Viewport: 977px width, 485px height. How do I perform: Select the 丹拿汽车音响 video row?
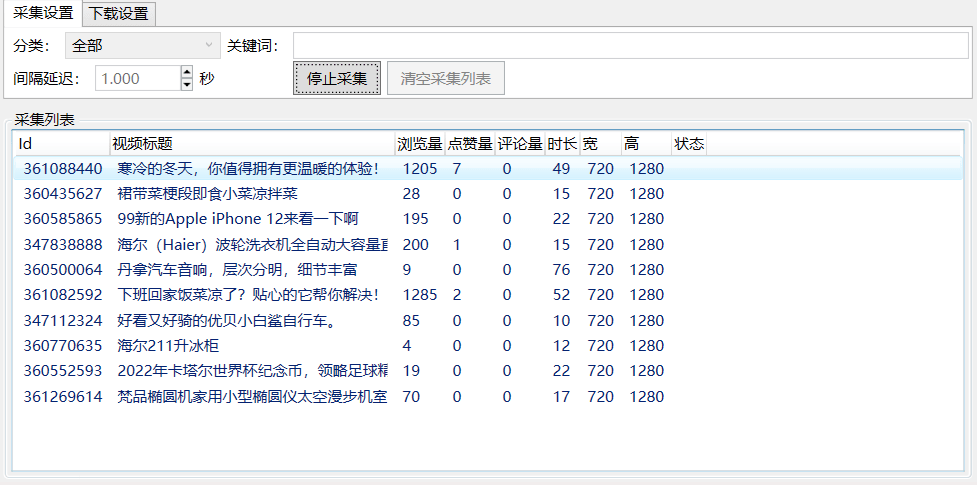[237, 270]
